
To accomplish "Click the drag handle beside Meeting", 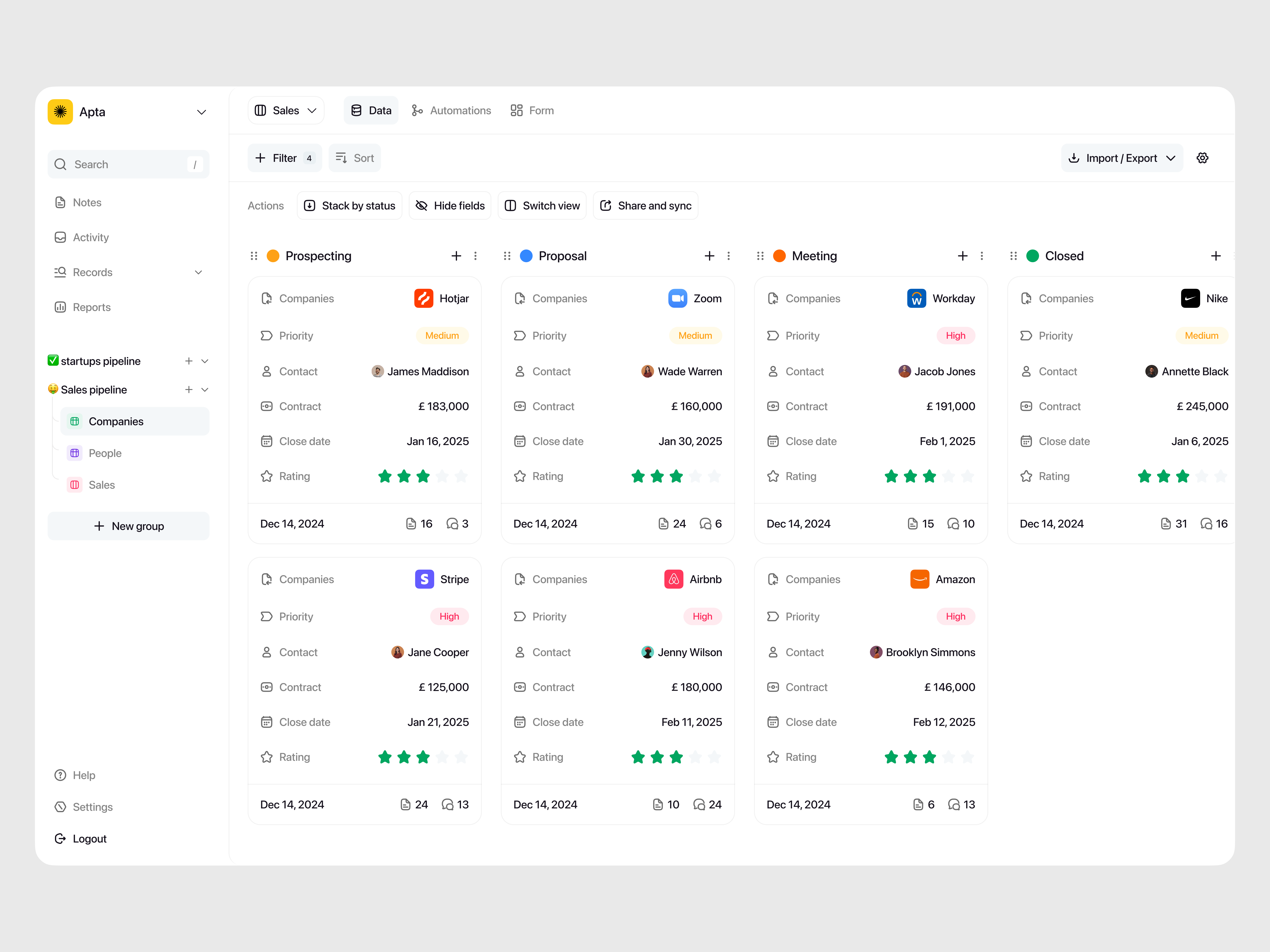I will tap(760, 256).
